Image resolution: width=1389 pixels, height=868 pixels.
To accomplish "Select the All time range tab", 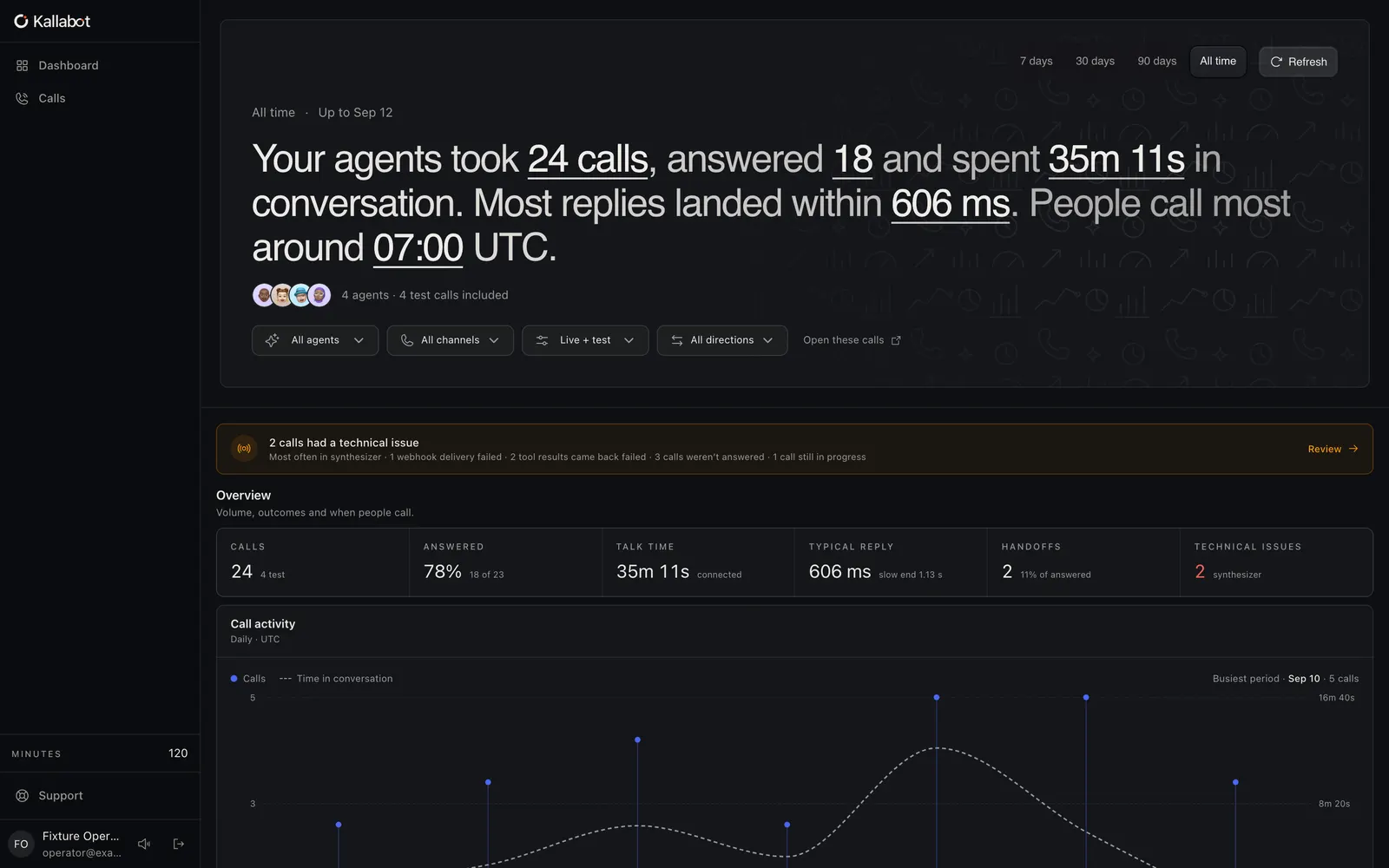I will tap(1218, 62).
